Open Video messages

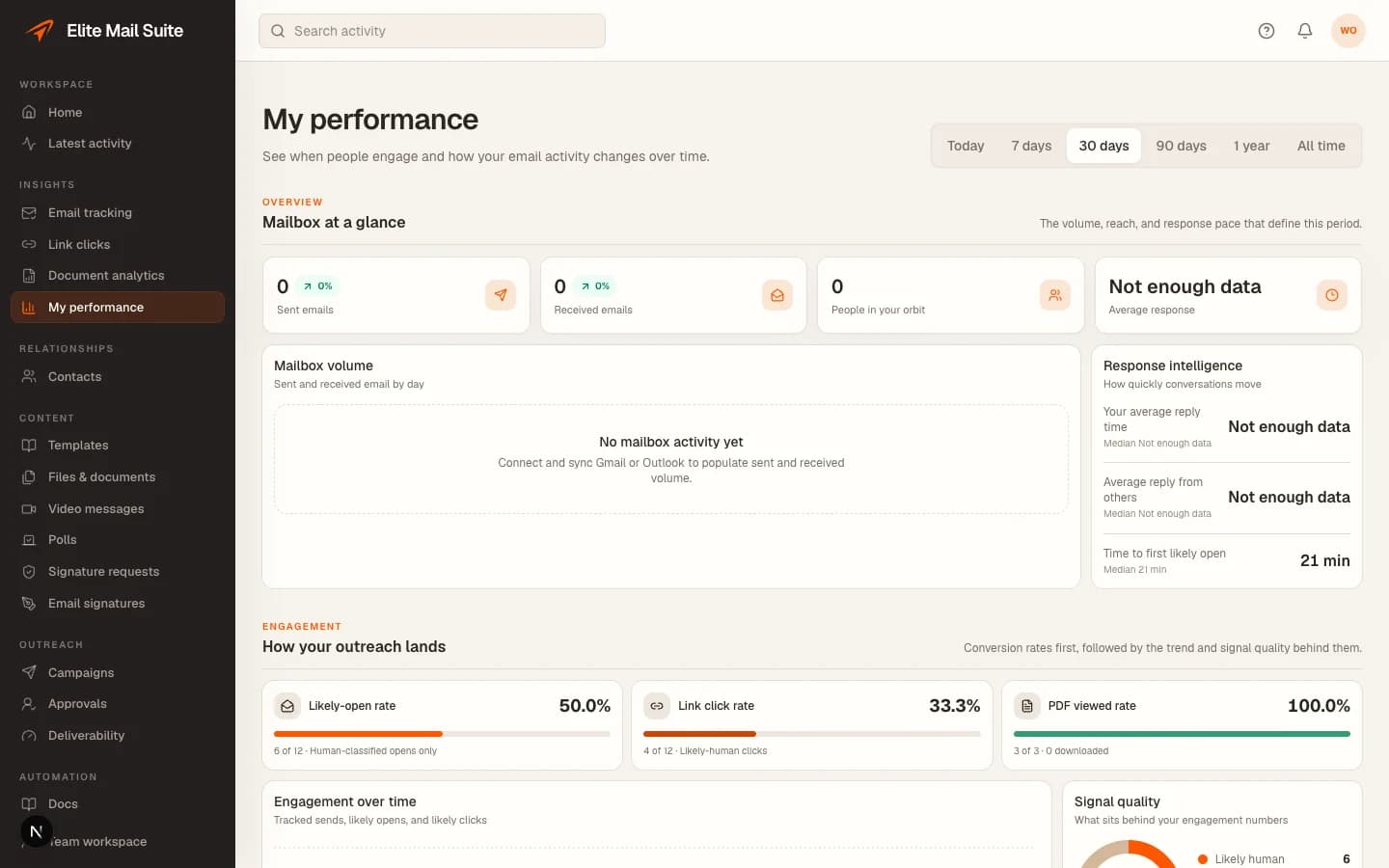[x=118, y=509]
